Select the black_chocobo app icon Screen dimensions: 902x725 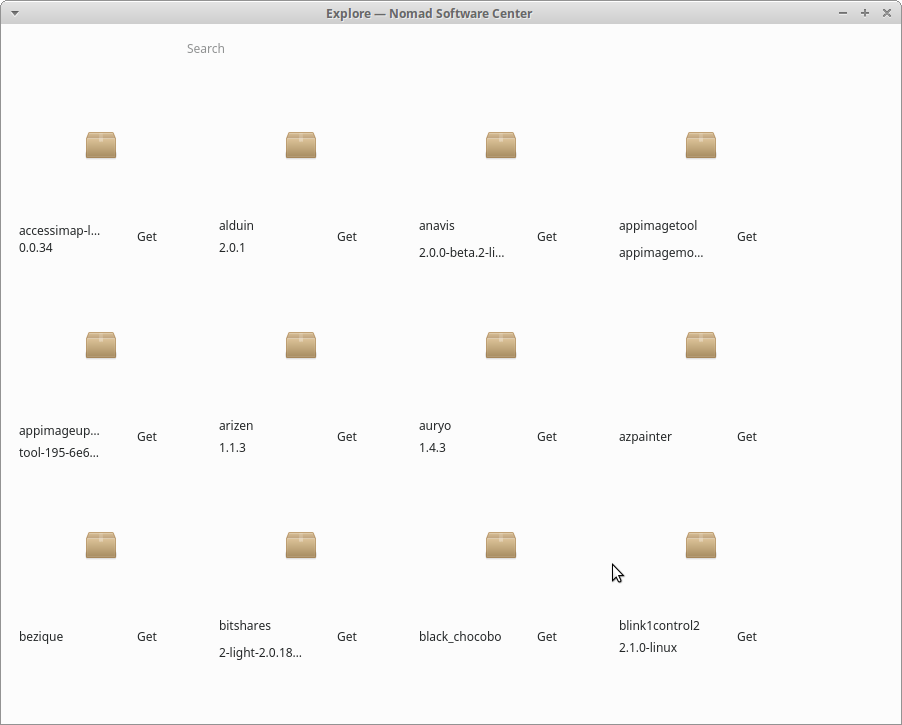[500, 545]
